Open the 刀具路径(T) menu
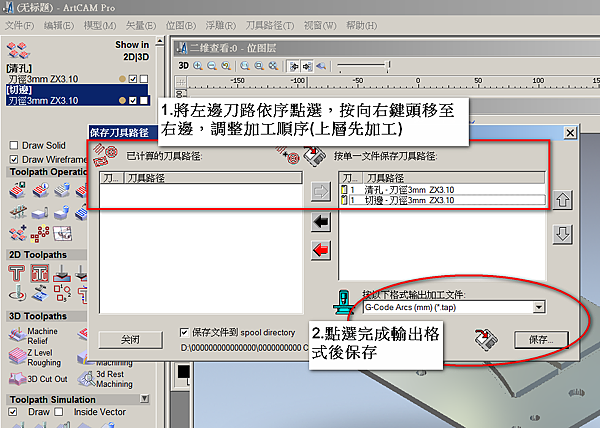The width and height of the screenshot is (600, 428). (270, 26)
